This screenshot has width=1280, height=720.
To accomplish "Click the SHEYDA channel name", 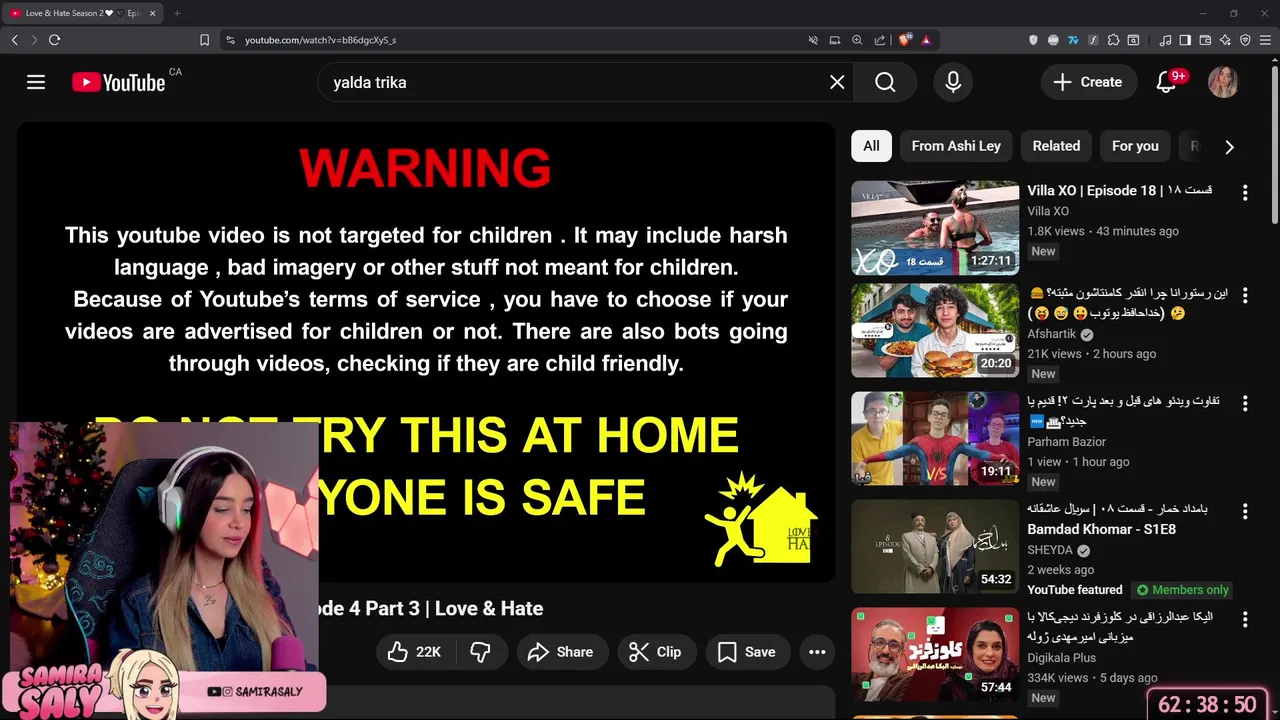I will pyautogui.click(x=1050, y=550).
